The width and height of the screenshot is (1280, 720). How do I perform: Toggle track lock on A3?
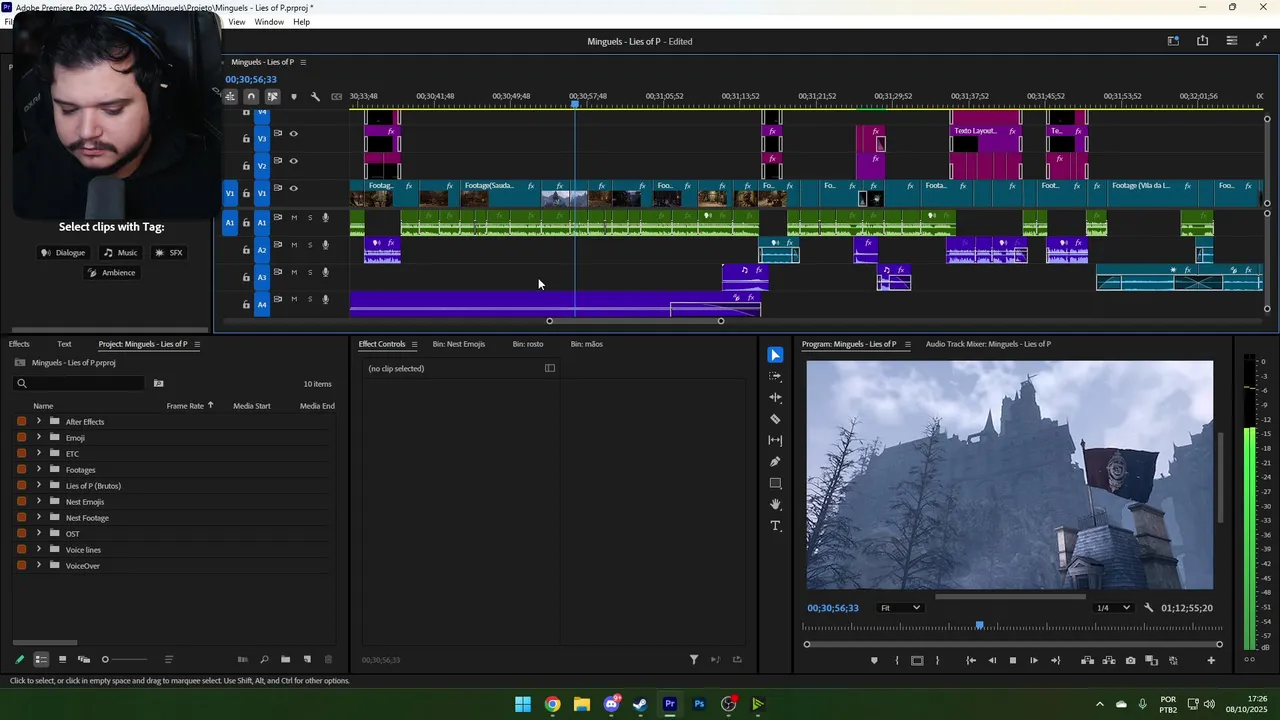(246, 277)
